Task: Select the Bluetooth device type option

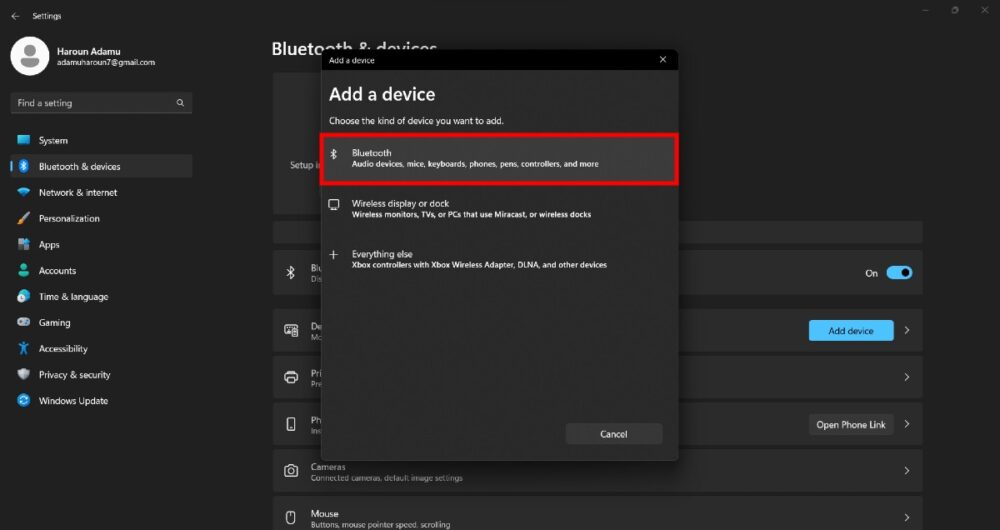Action: coord(498,159)
